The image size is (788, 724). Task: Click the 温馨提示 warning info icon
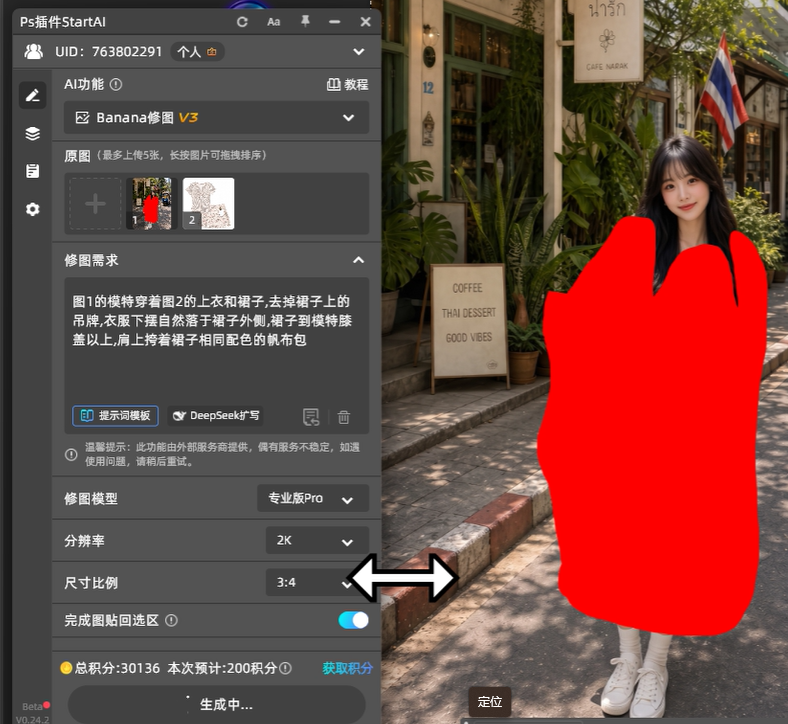coord(71,455)
